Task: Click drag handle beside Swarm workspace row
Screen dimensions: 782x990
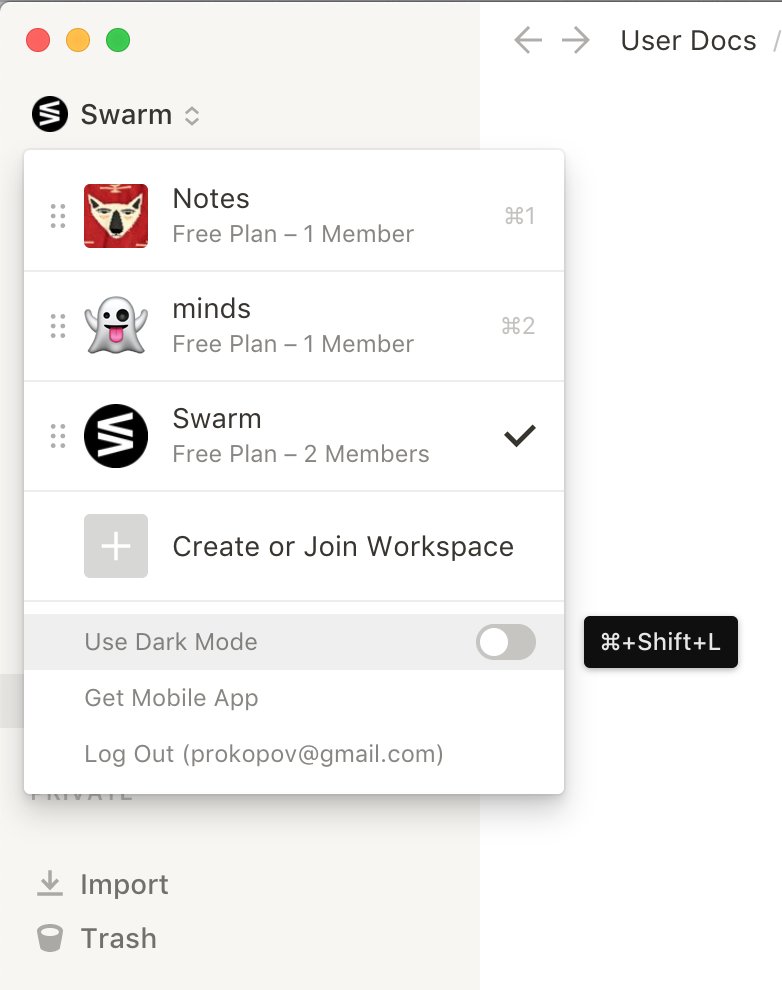Action: click(x=58, y=436)
